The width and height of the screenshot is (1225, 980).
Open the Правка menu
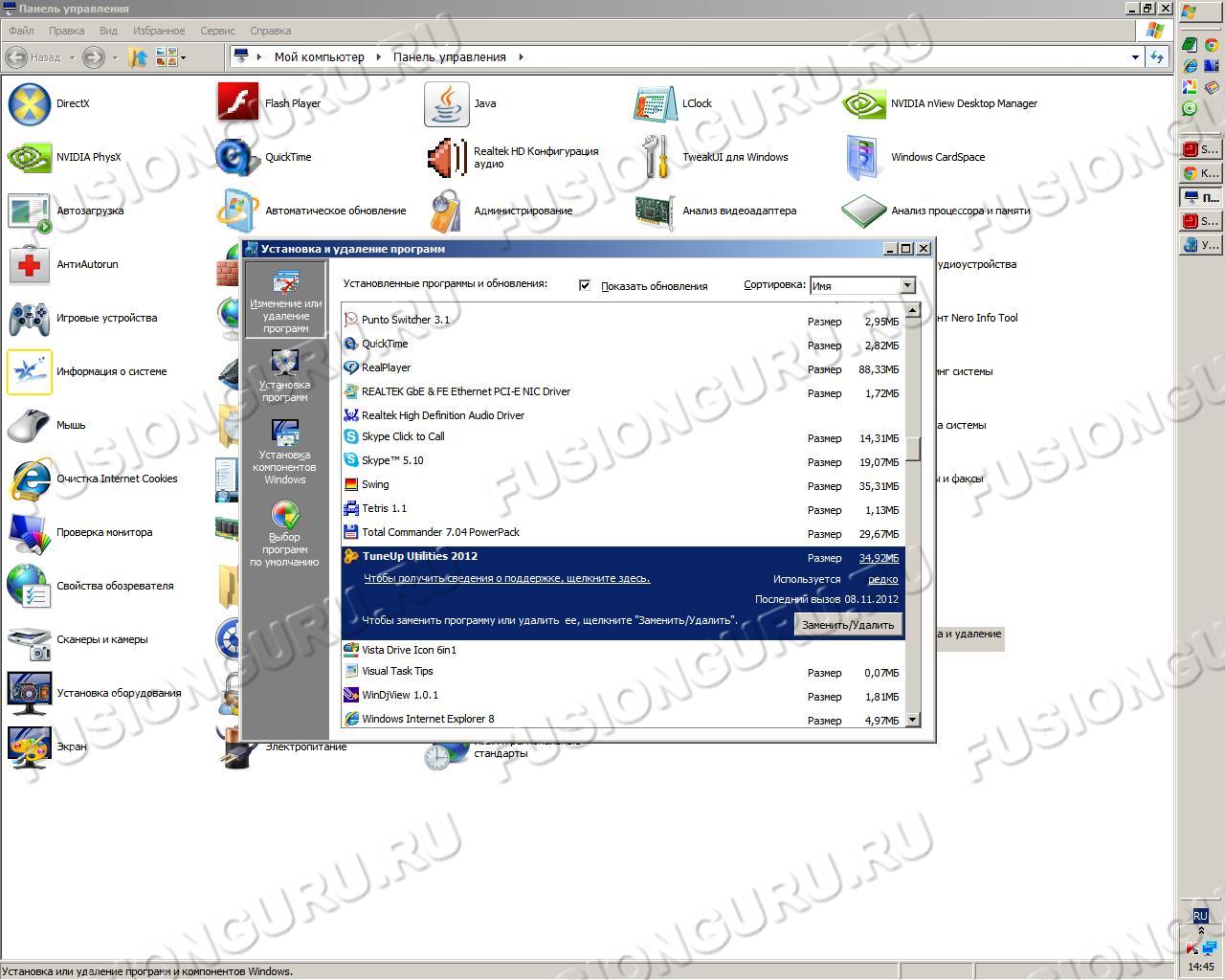(x=67, y=31)
